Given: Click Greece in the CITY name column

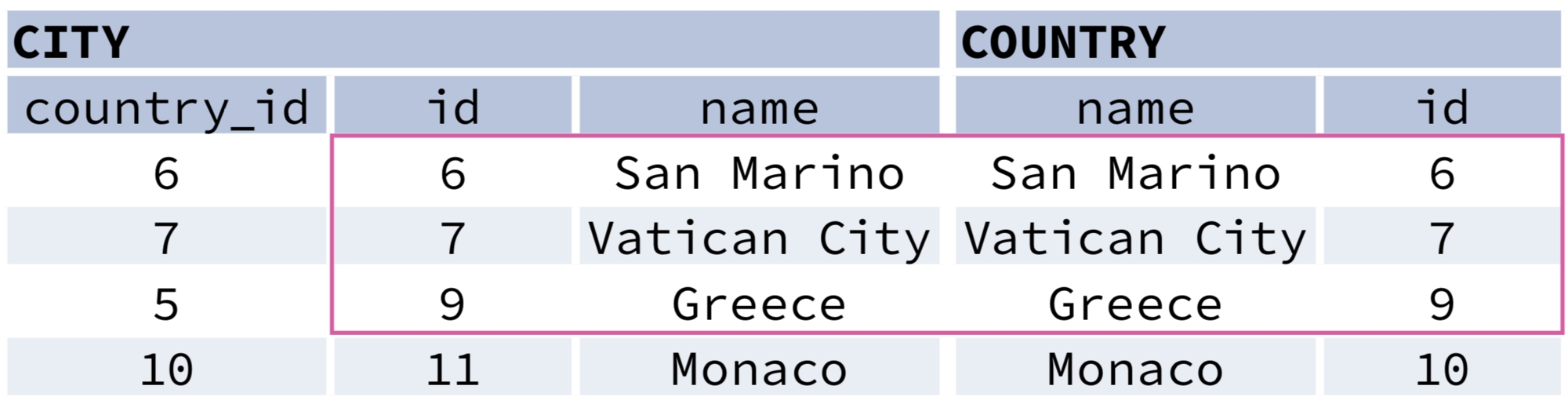Looking at the screenshot, I should [x=759, y=304].
